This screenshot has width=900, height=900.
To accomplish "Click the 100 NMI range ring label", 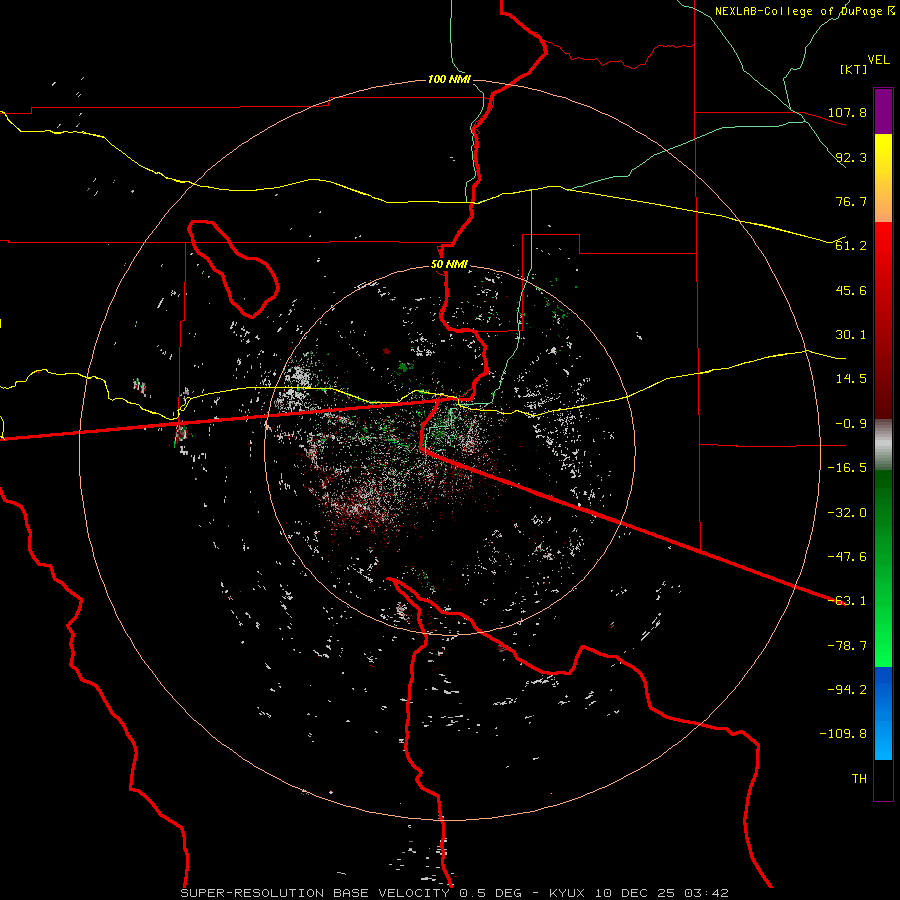I will [x=449, y=79].
